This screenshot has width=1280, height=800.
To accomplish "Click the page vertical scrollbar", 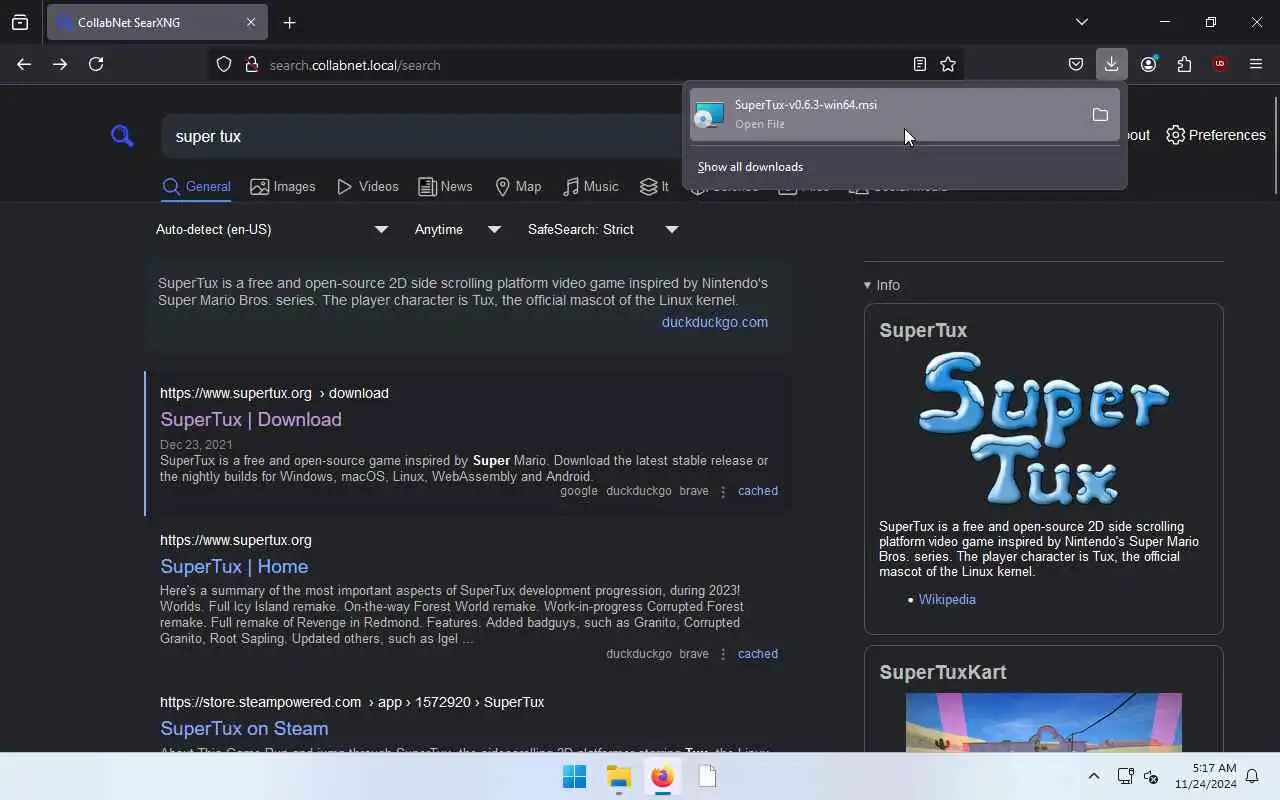I will (1276, 145).
